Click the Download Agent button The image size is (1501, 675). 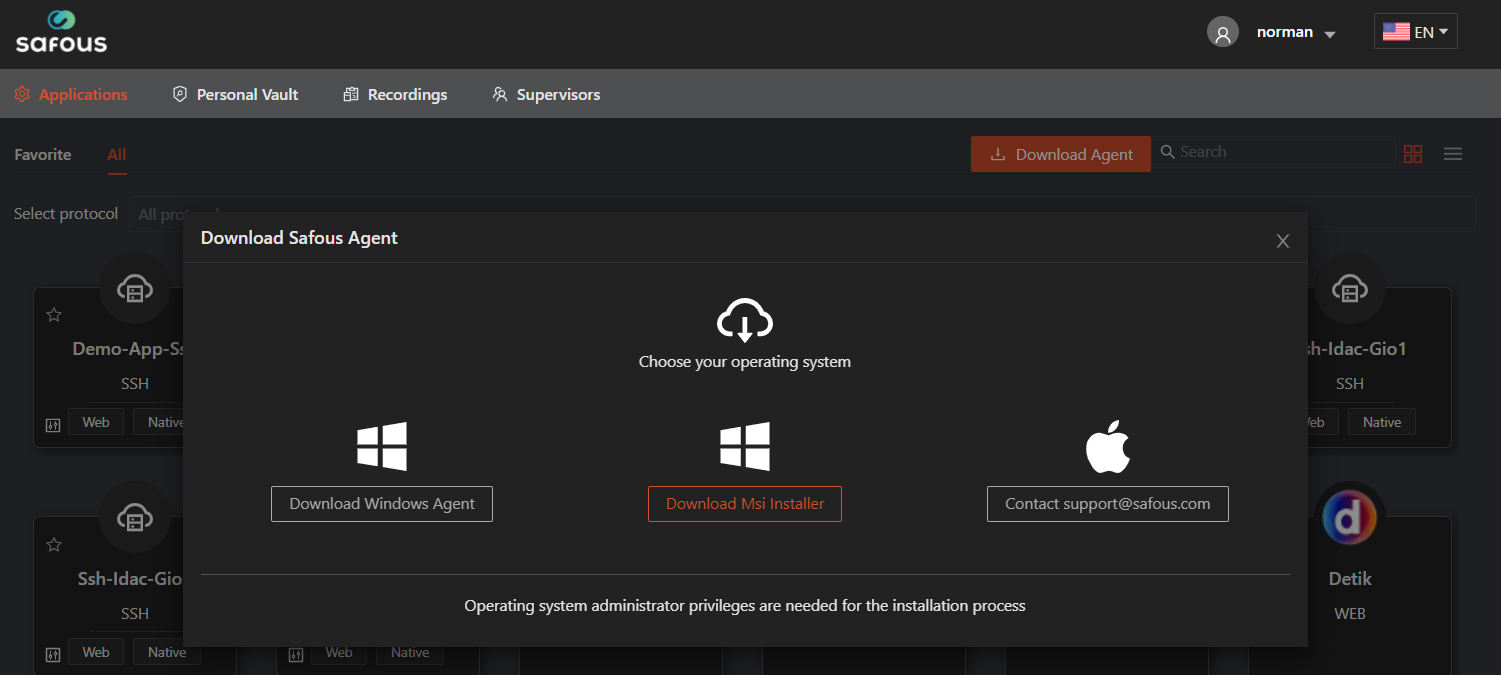point(1061,154)
